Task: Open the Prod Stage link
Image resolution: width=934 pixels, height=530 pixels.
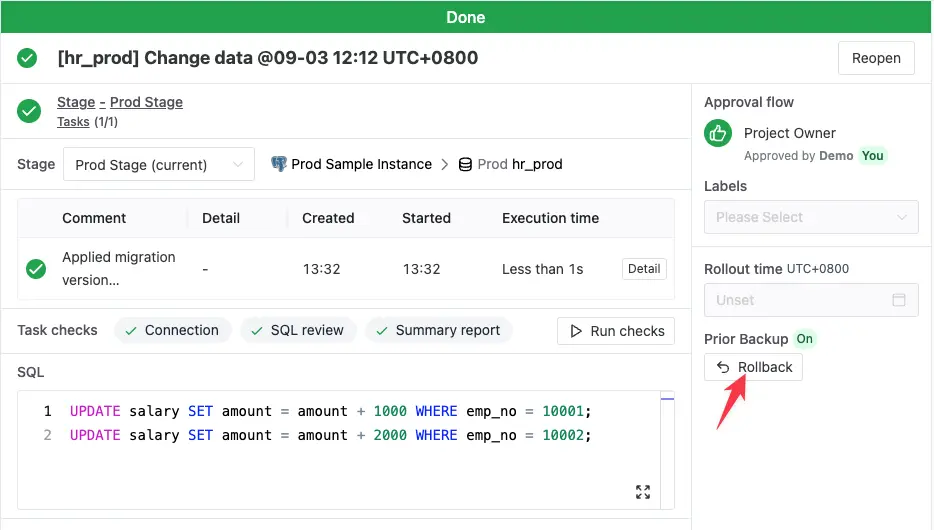Action: click(x=146, y=102)
